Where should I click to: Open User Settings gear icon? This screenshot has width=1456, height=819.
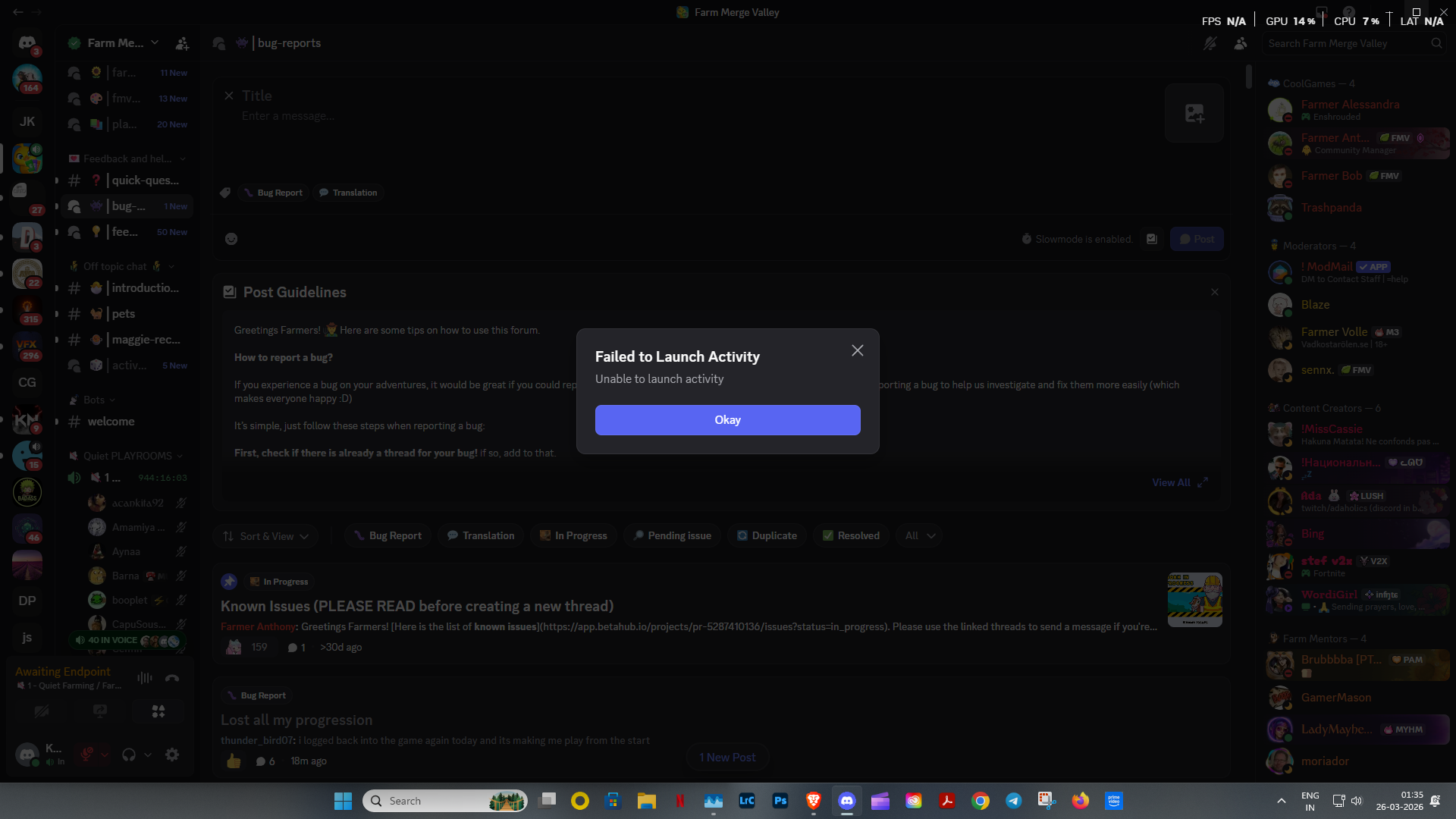click(172, 755)
